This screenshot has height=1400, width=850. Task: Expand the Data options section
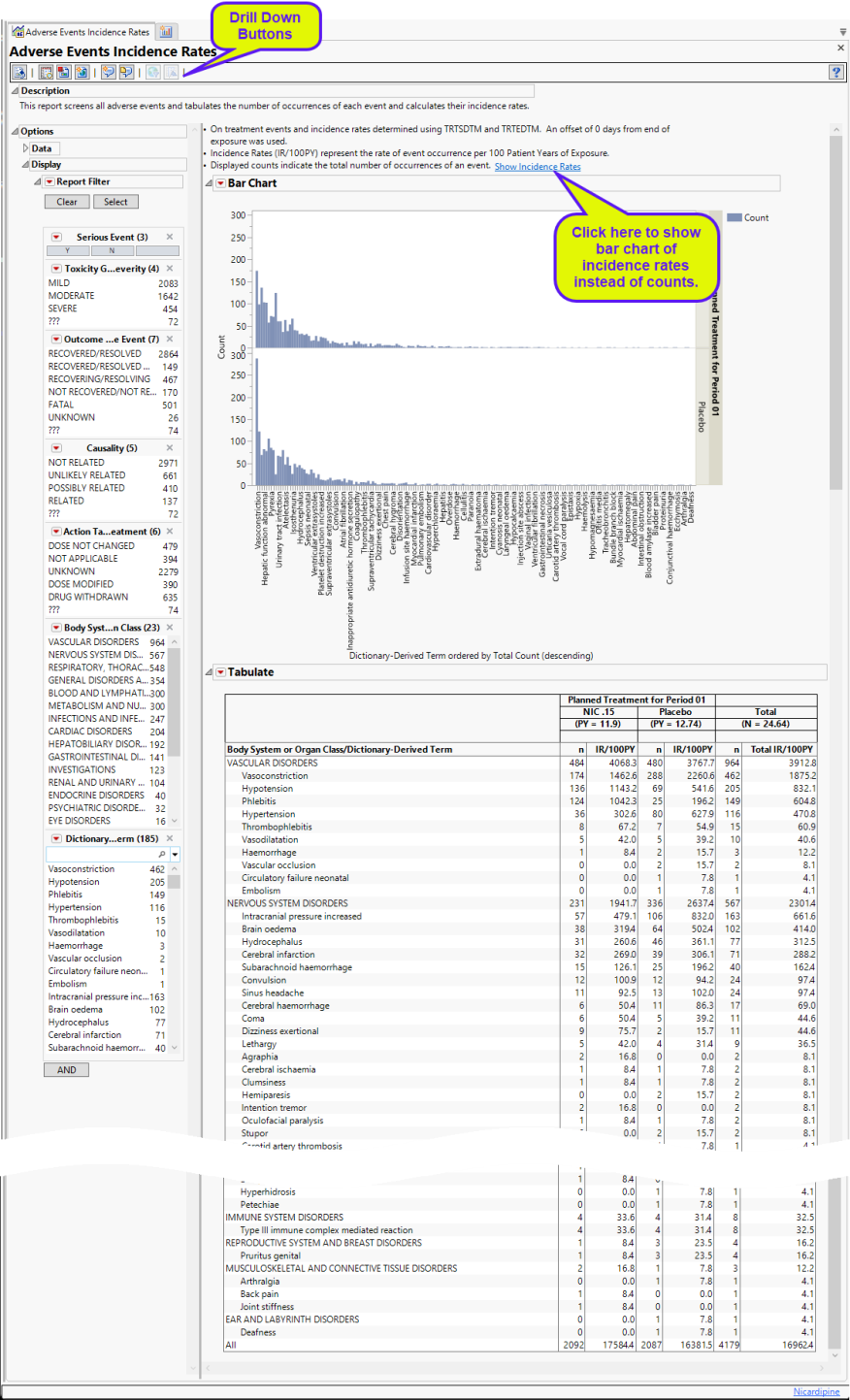pyautogui.click(x=26, y=148)
